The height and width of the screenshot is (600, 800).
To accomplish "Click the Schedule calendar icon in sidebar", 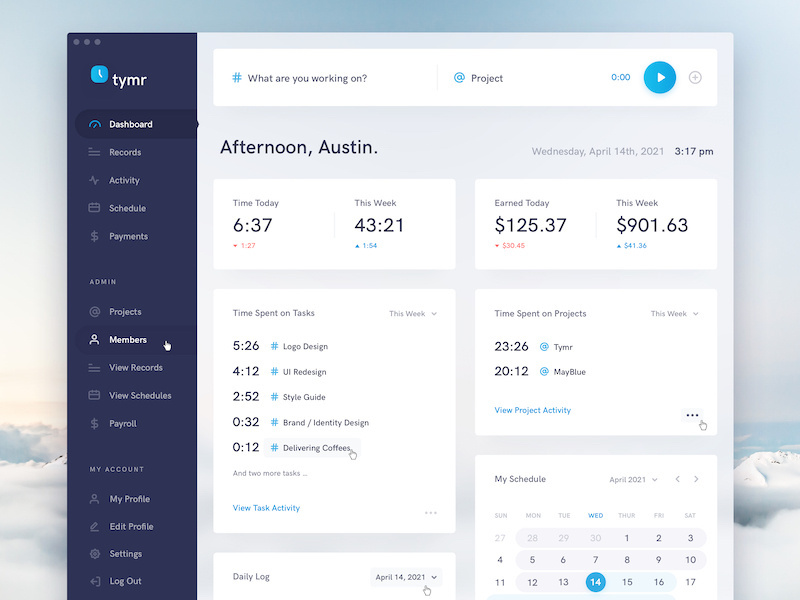I will point(94,208).
